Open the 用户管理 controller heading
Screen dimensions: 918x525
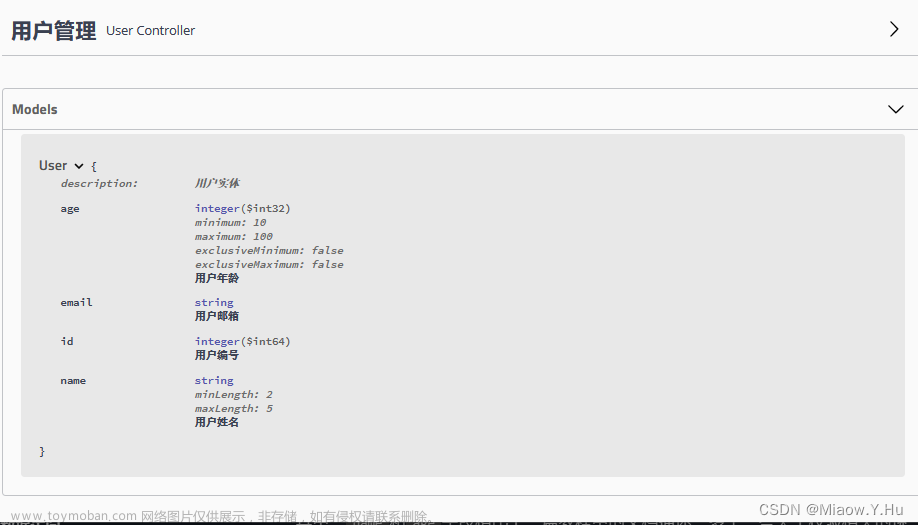[53, 30]
